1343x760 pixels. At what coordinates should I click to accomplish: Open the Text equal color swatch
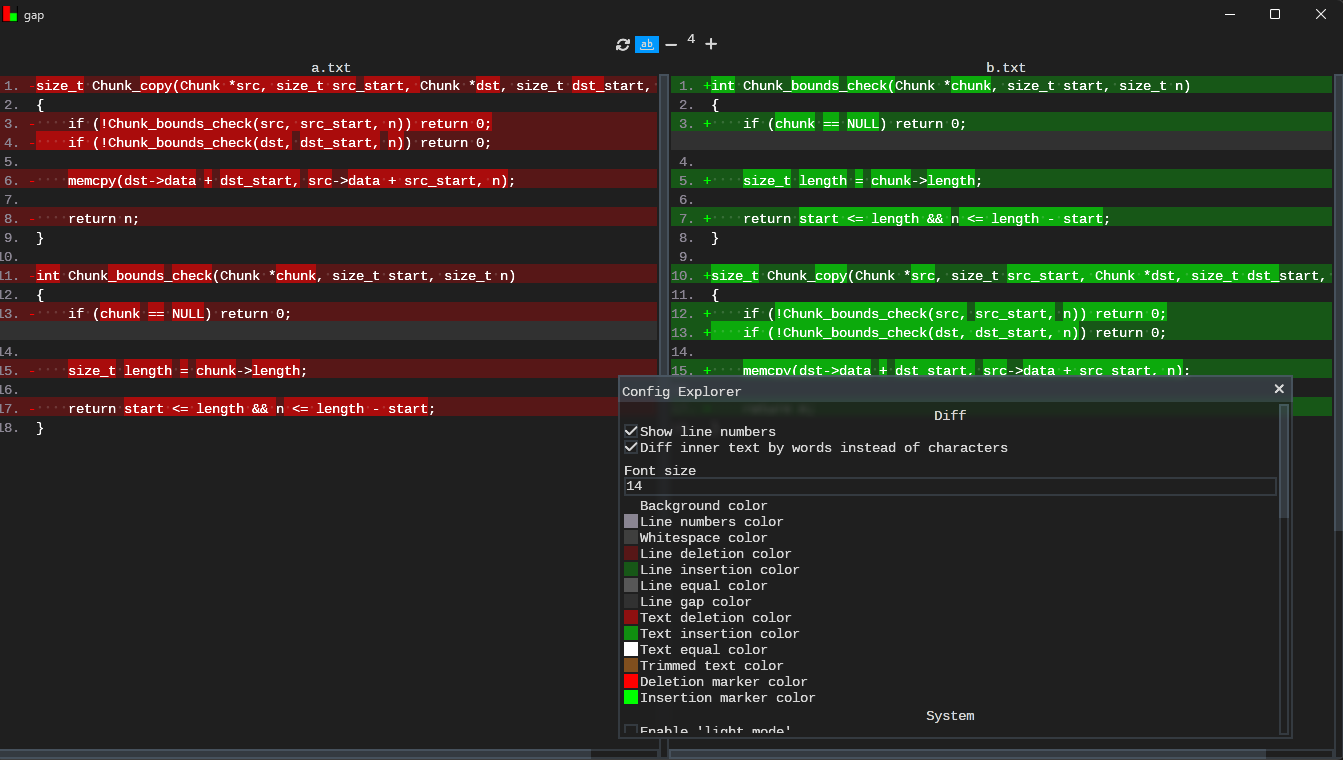tap(631, 649)
